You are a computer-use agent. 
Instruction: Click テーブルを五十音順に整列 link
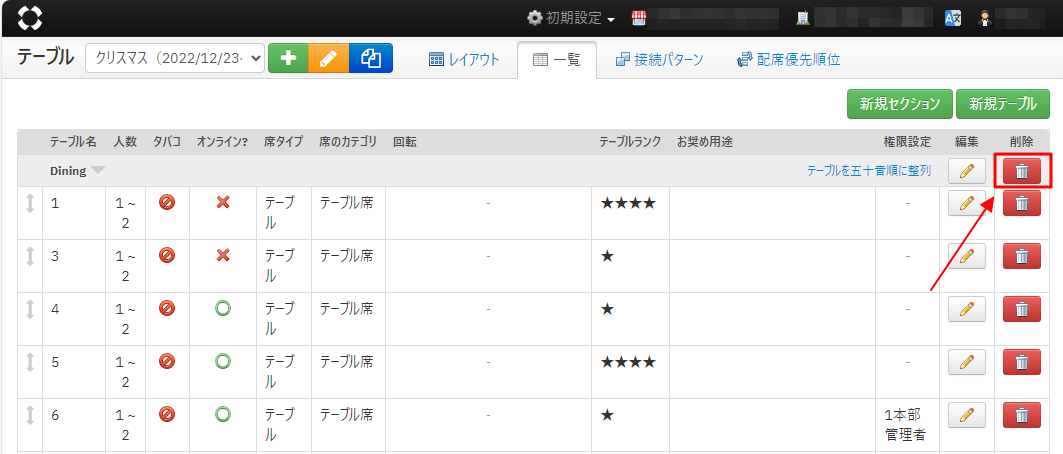coord(868,171)
